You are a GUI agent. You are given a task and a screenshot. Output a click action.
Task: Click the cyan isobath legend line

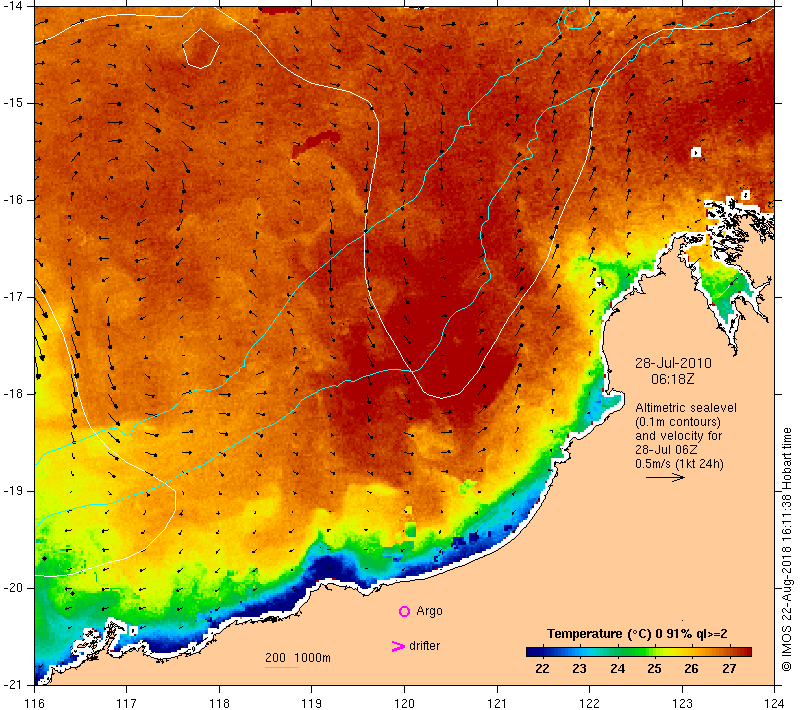click(282, 667)
